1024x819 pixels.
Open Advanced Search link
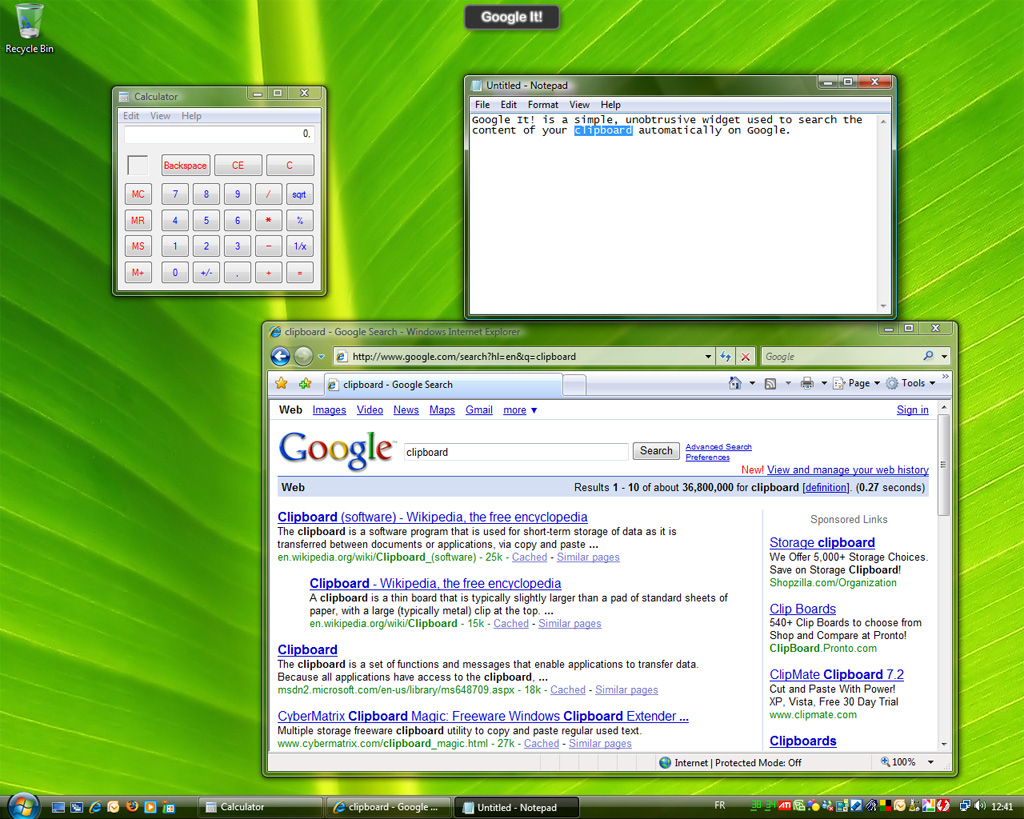click(718, 447)
